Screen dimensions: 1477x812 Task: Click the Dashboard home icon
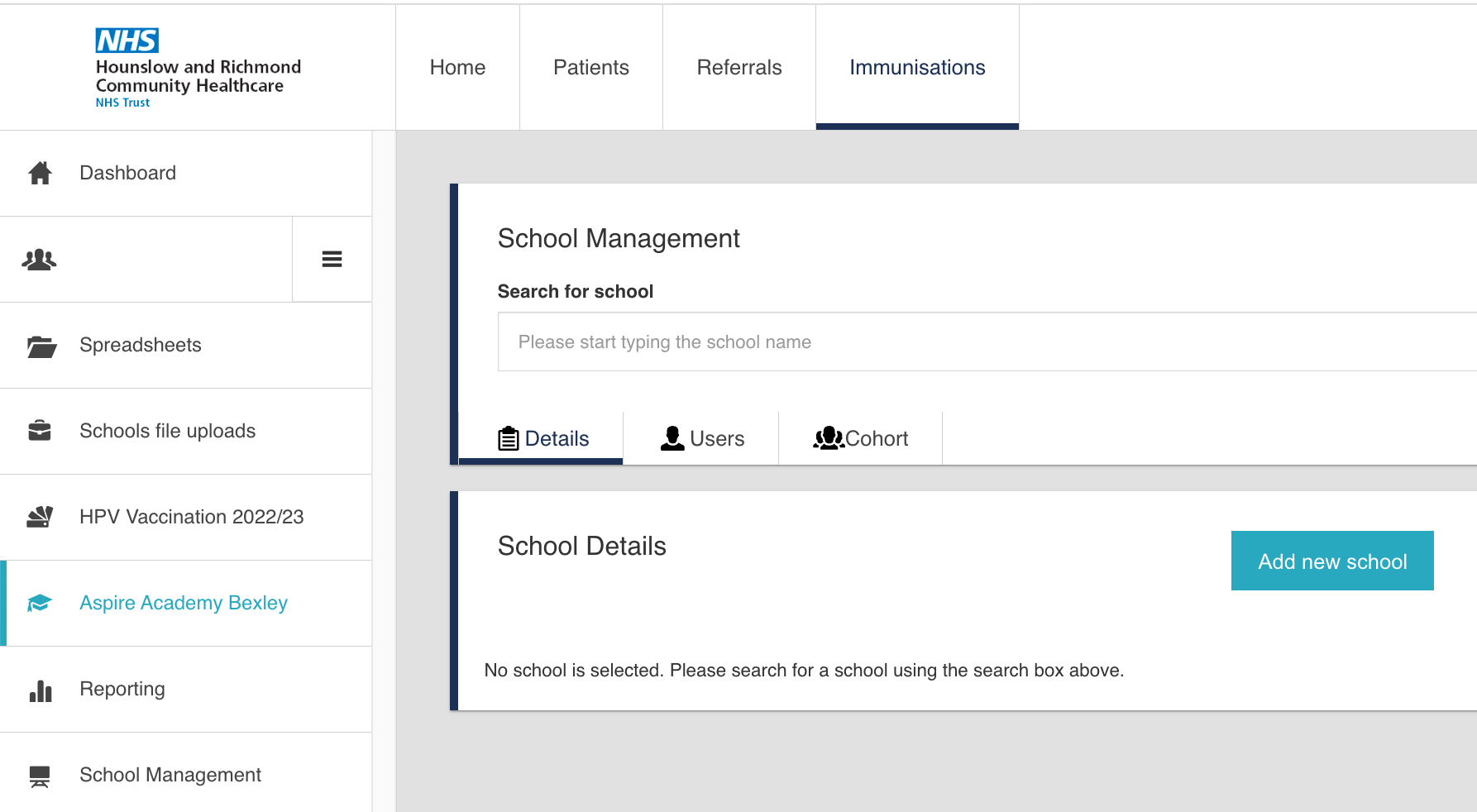[40, 173]
